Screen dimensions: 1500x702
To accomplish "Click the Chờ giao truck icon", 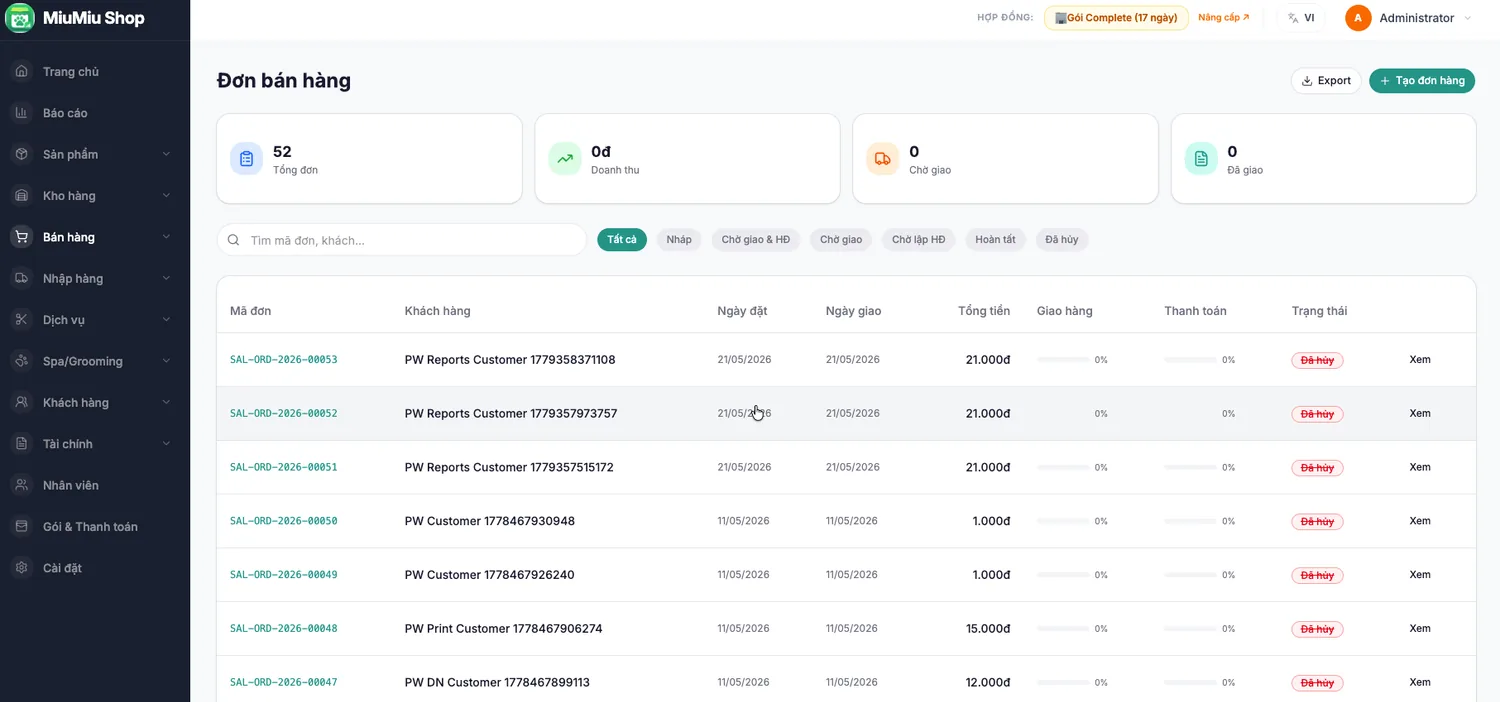I will 883,159.
